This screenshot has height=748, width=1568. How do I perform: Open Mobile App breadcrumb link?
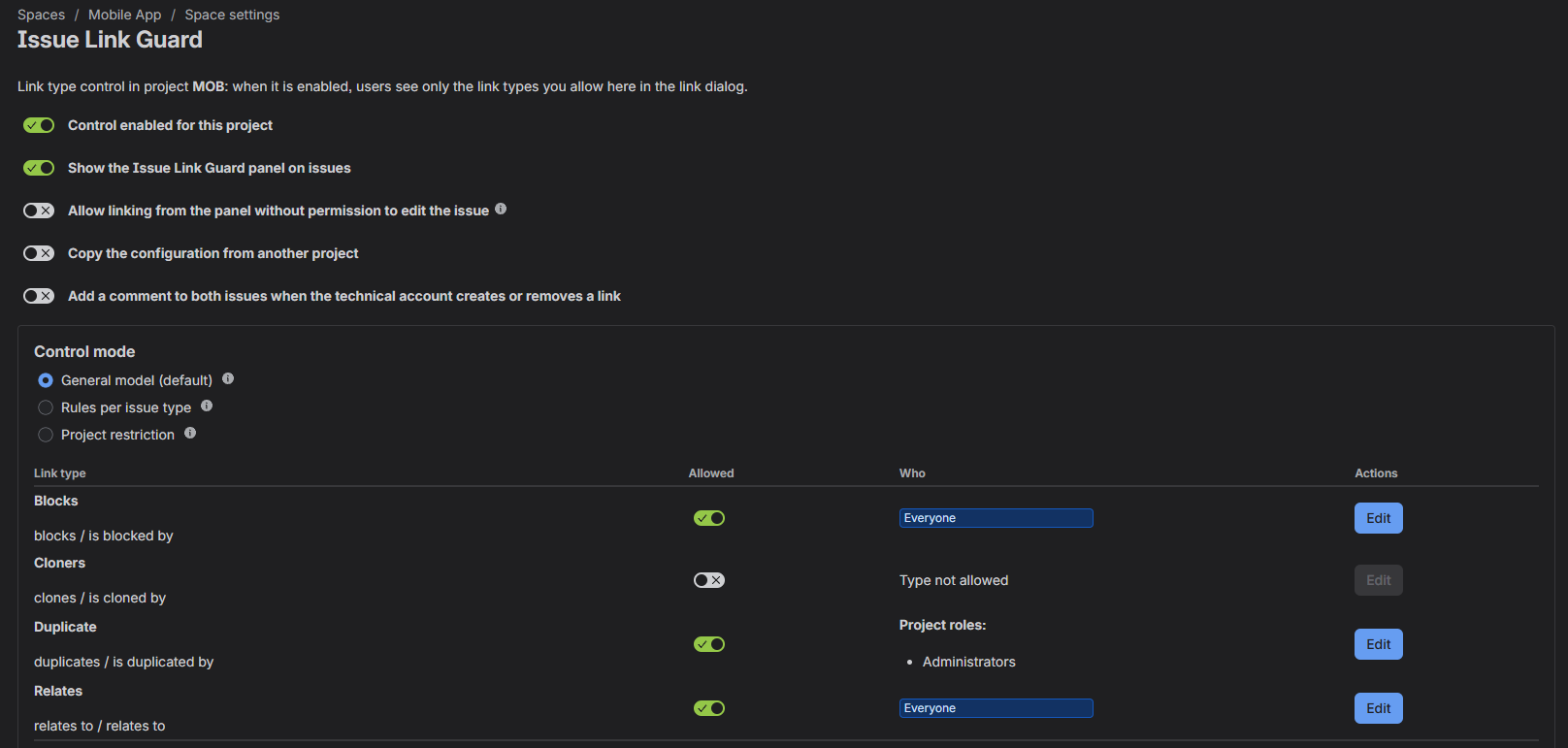pos(125,15)
